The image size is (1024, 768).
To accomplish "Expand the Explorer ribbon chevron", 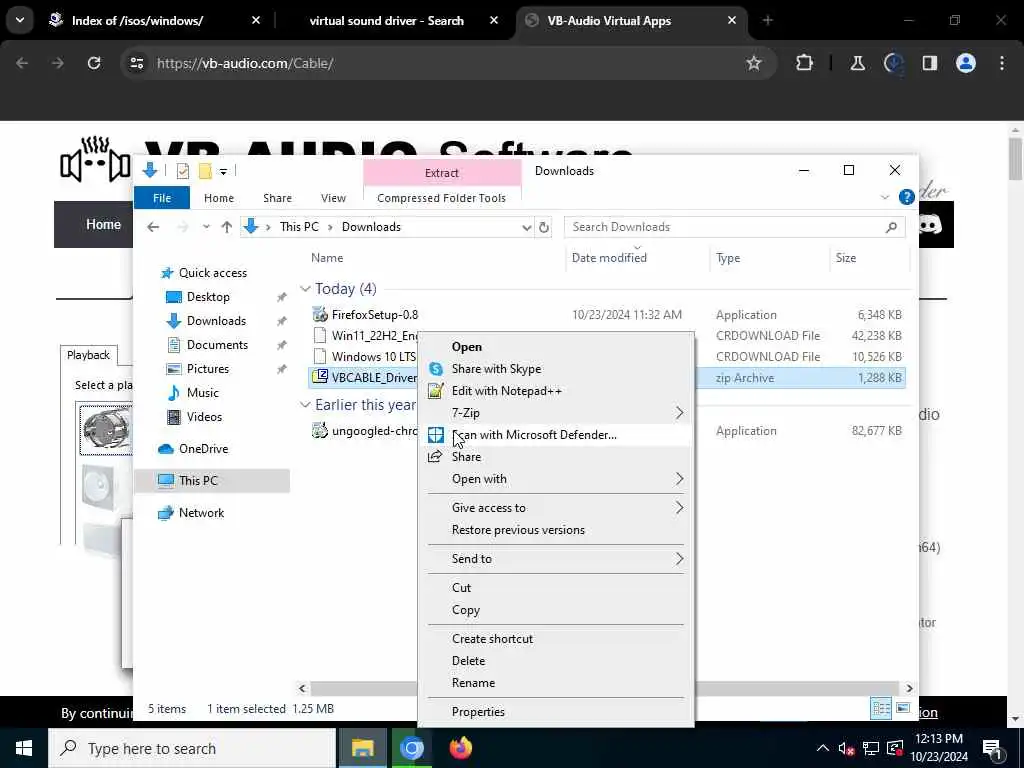I will point(885,197).
